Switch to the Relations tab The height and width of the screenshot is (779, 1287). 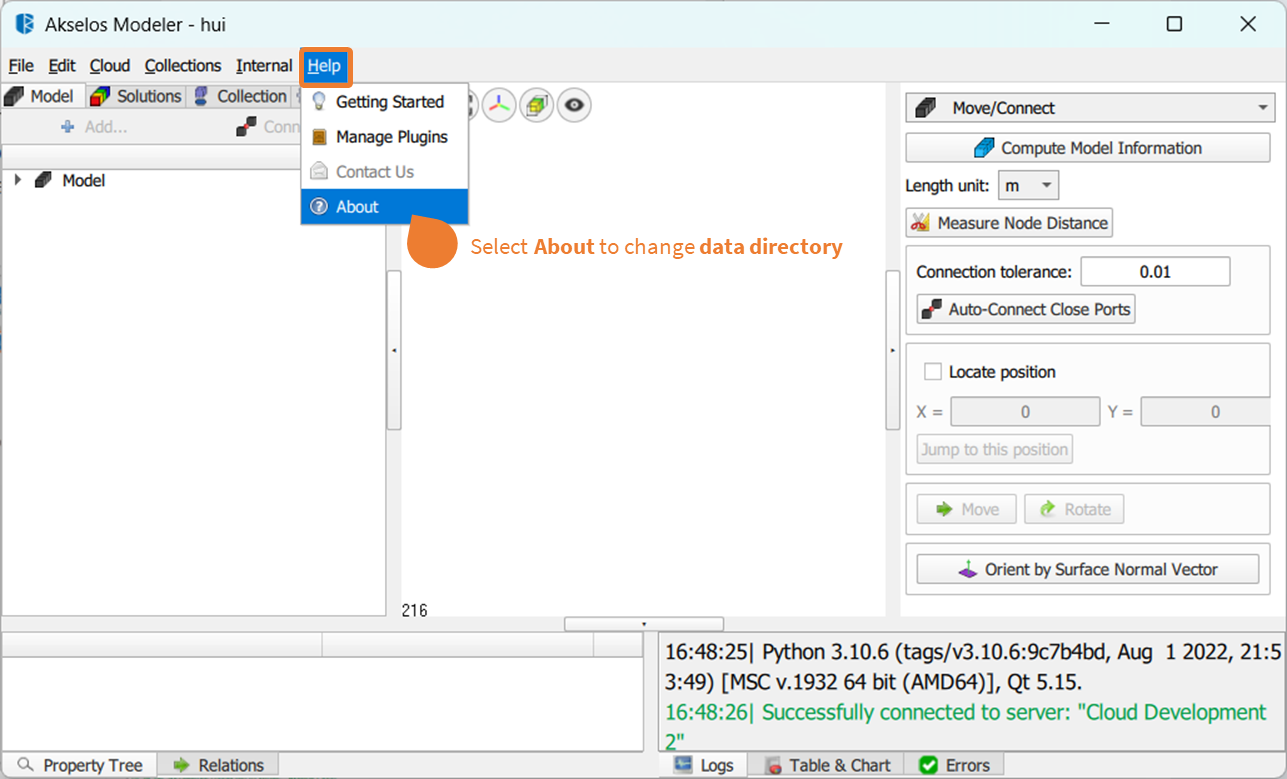[x=218, y=765]
